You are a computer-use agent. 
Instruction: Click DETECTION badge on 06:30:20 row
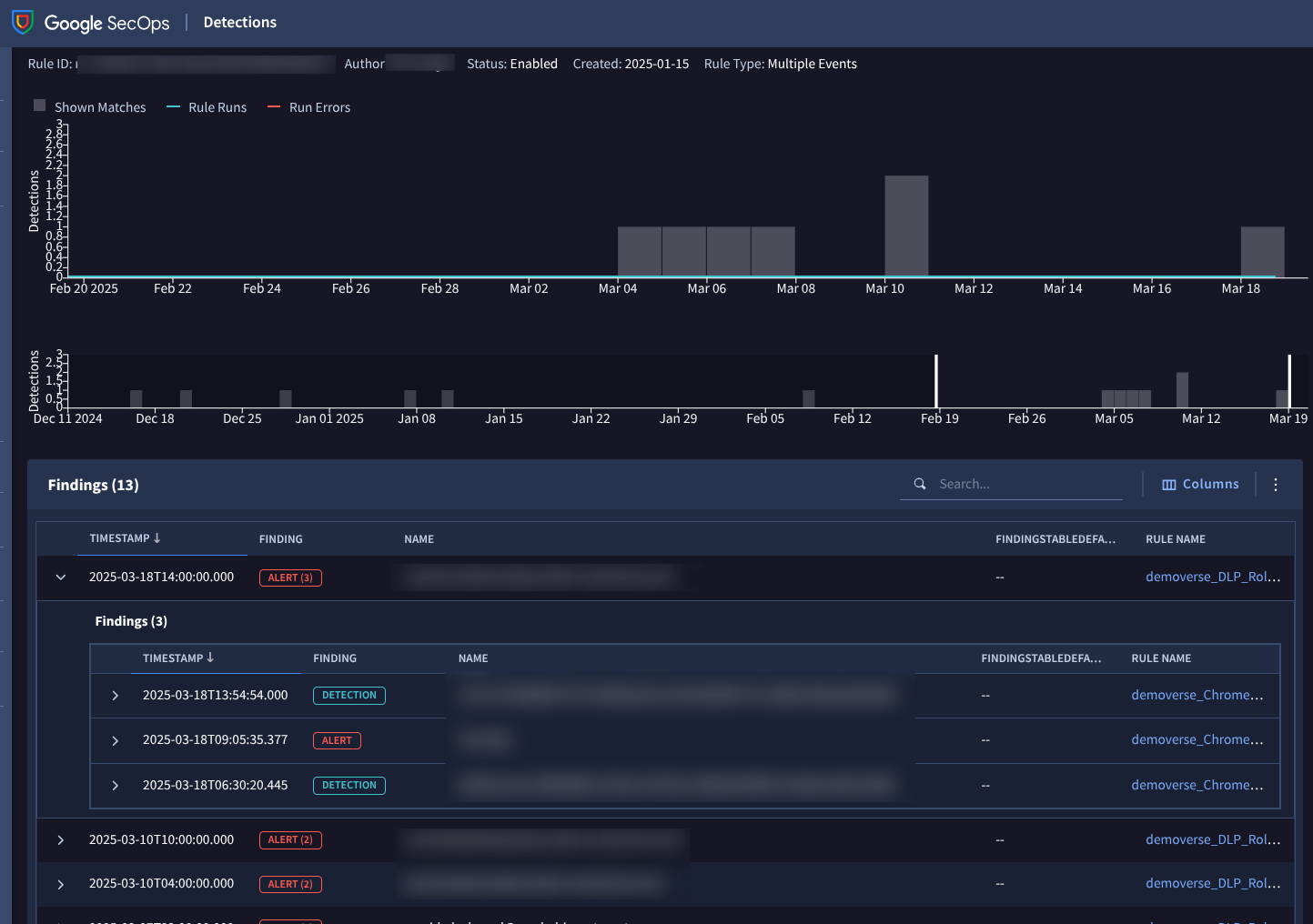349,786
